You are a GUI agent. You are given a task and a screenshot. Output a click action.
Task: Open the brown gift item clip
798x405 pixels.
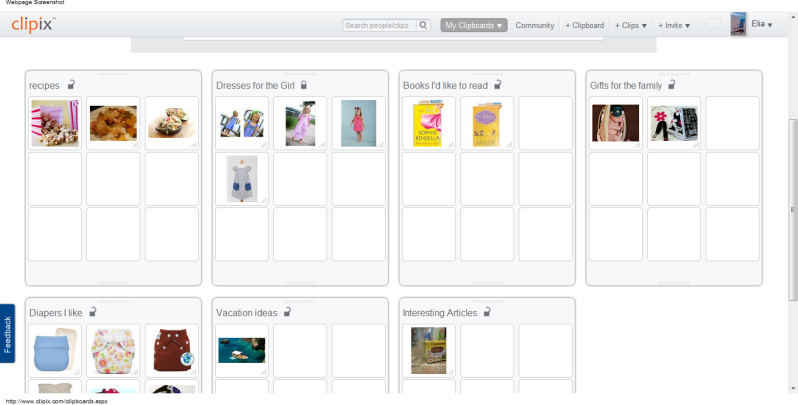pos(615,123)
